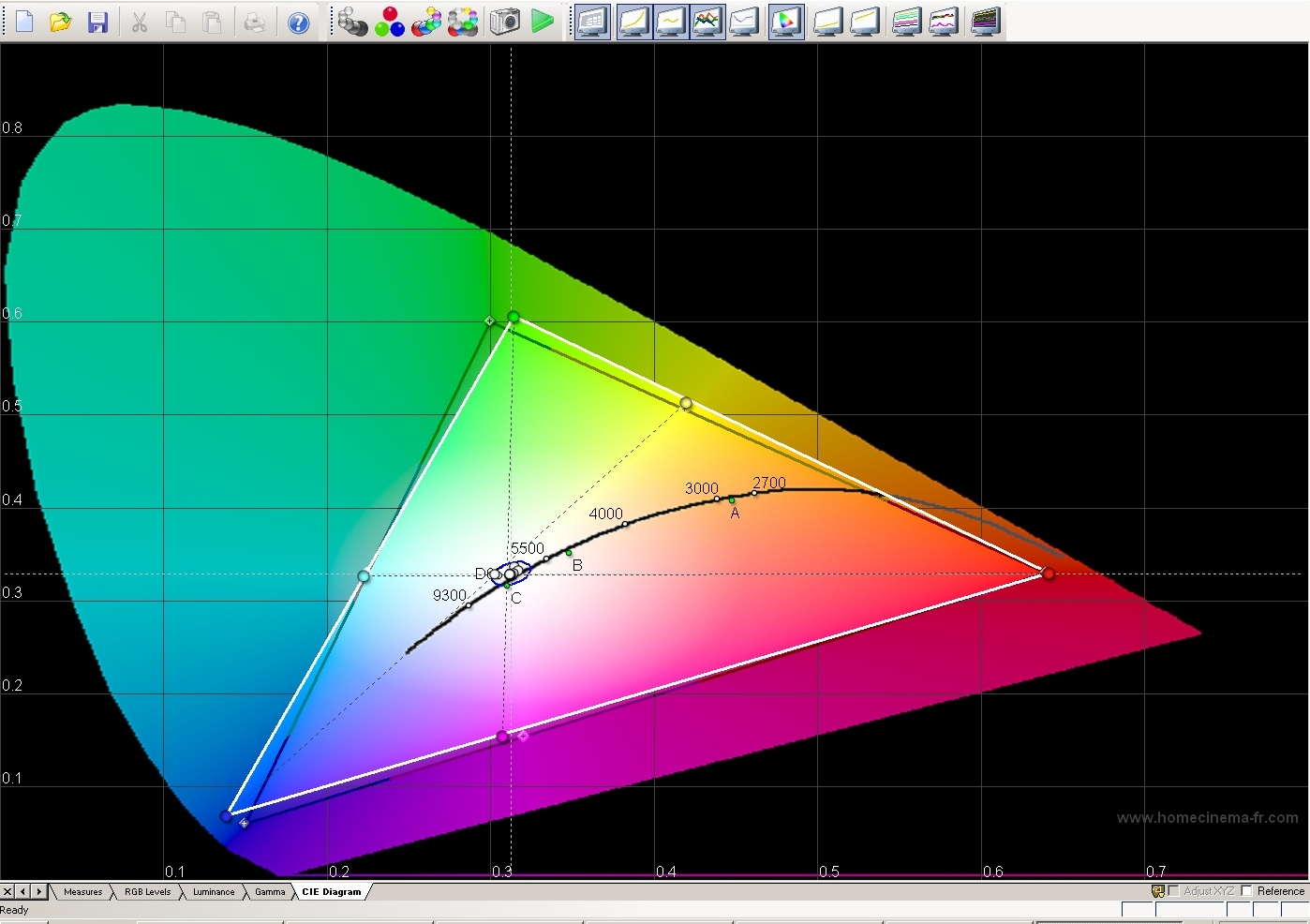The image size is (1310, 924).
Task: Switch to the Luminance tab
Action: tap(214, 892)
